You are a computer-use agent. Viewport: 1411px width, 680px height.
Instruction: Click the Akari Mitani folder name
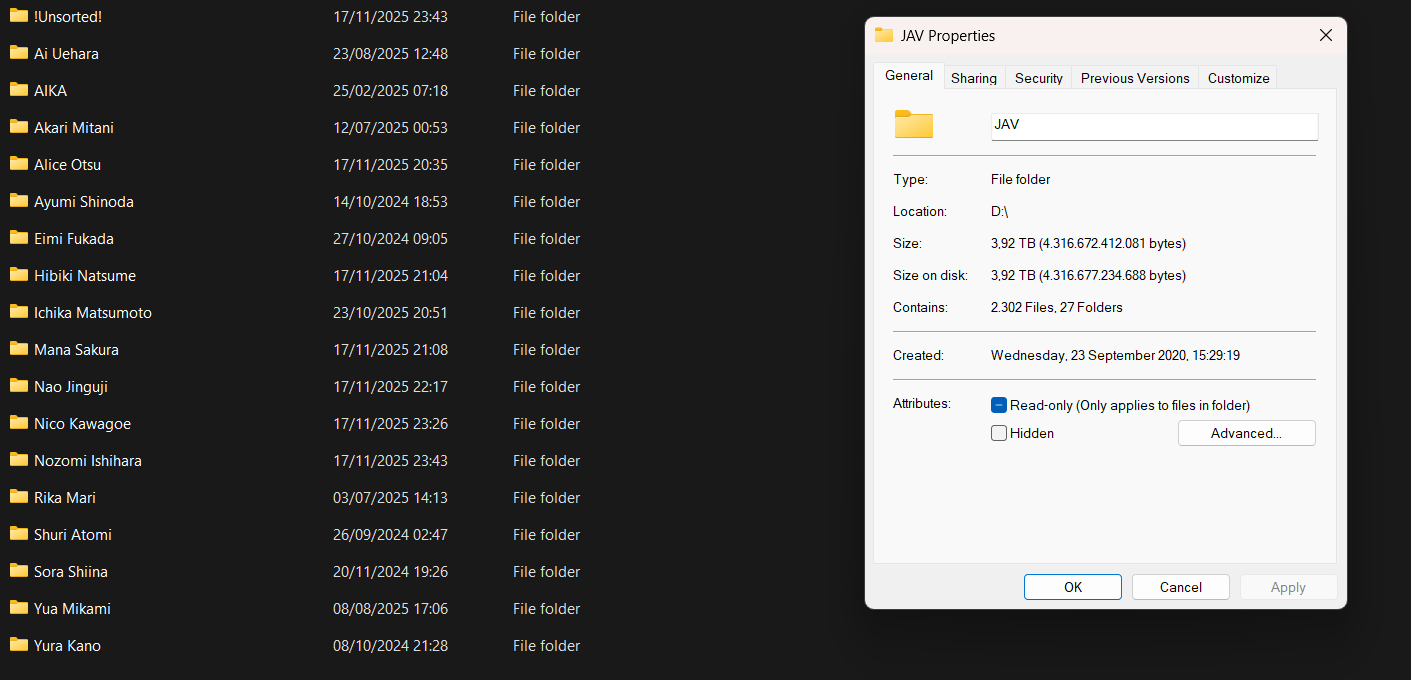(x=74, y=128)
